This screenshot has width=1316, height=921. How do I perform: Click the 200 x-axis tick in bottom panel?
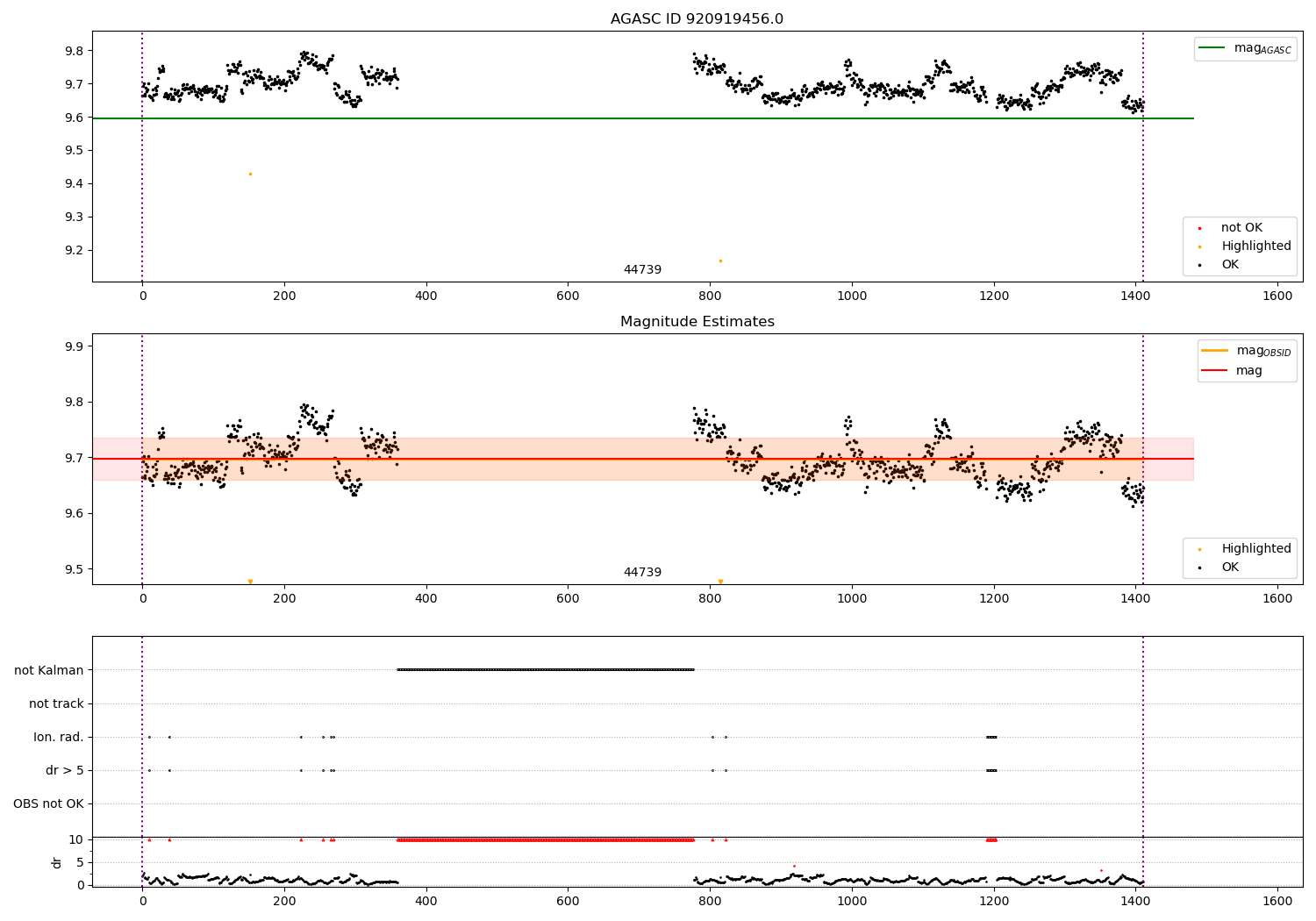(284, 900)
